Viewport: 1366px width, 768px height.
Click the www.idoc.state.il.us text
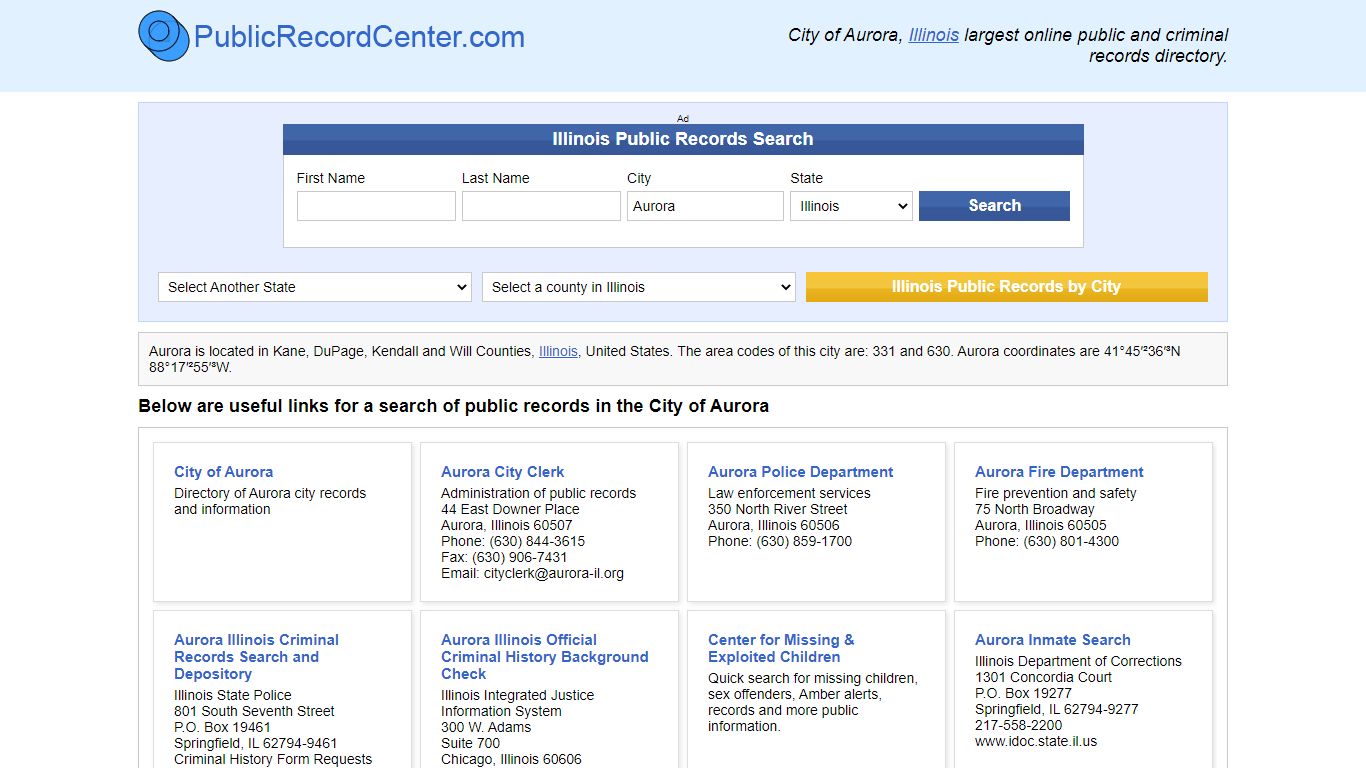click(1036, 741)
